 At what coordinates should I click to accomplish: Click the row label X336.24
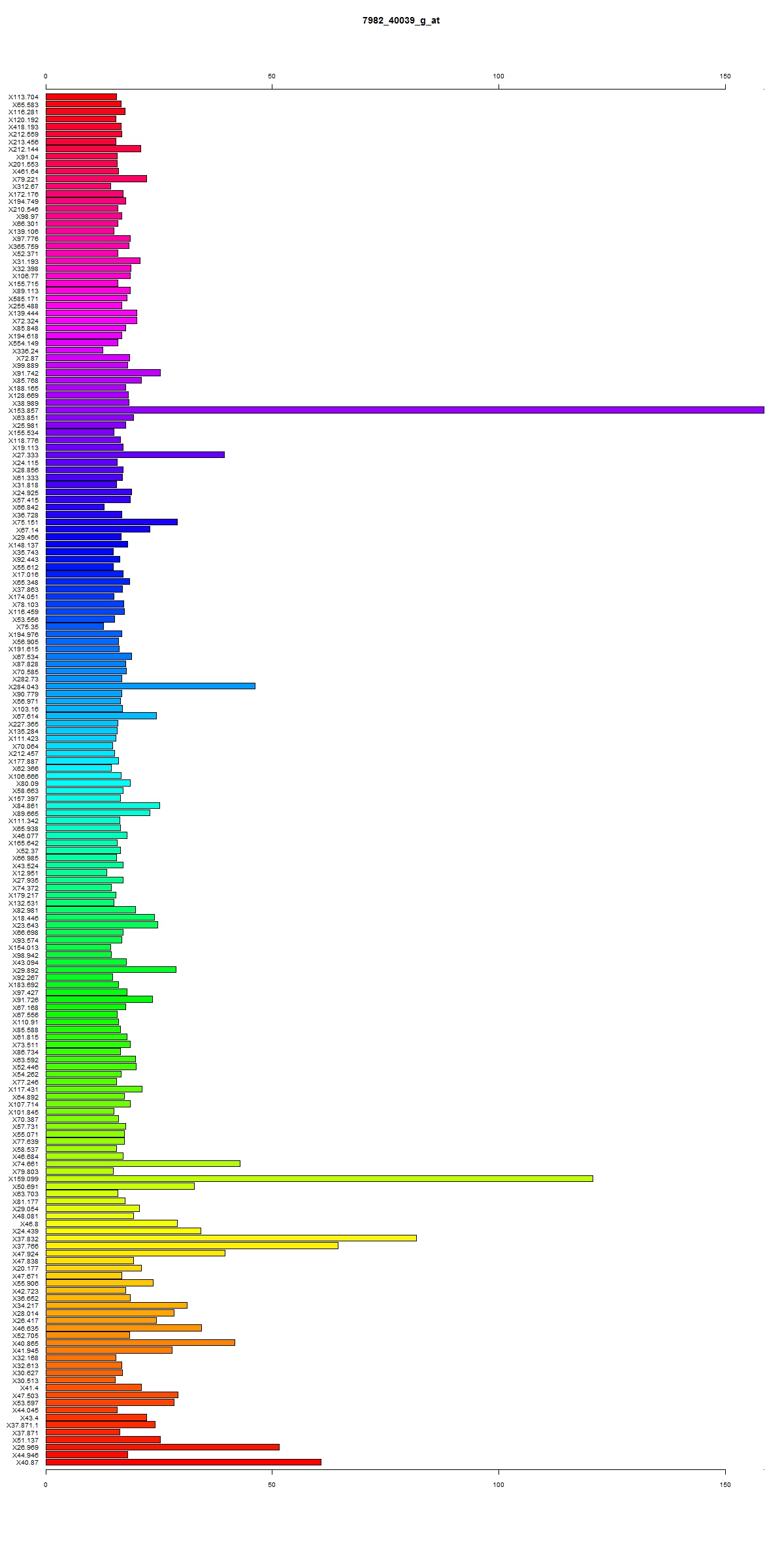(25, 351)
